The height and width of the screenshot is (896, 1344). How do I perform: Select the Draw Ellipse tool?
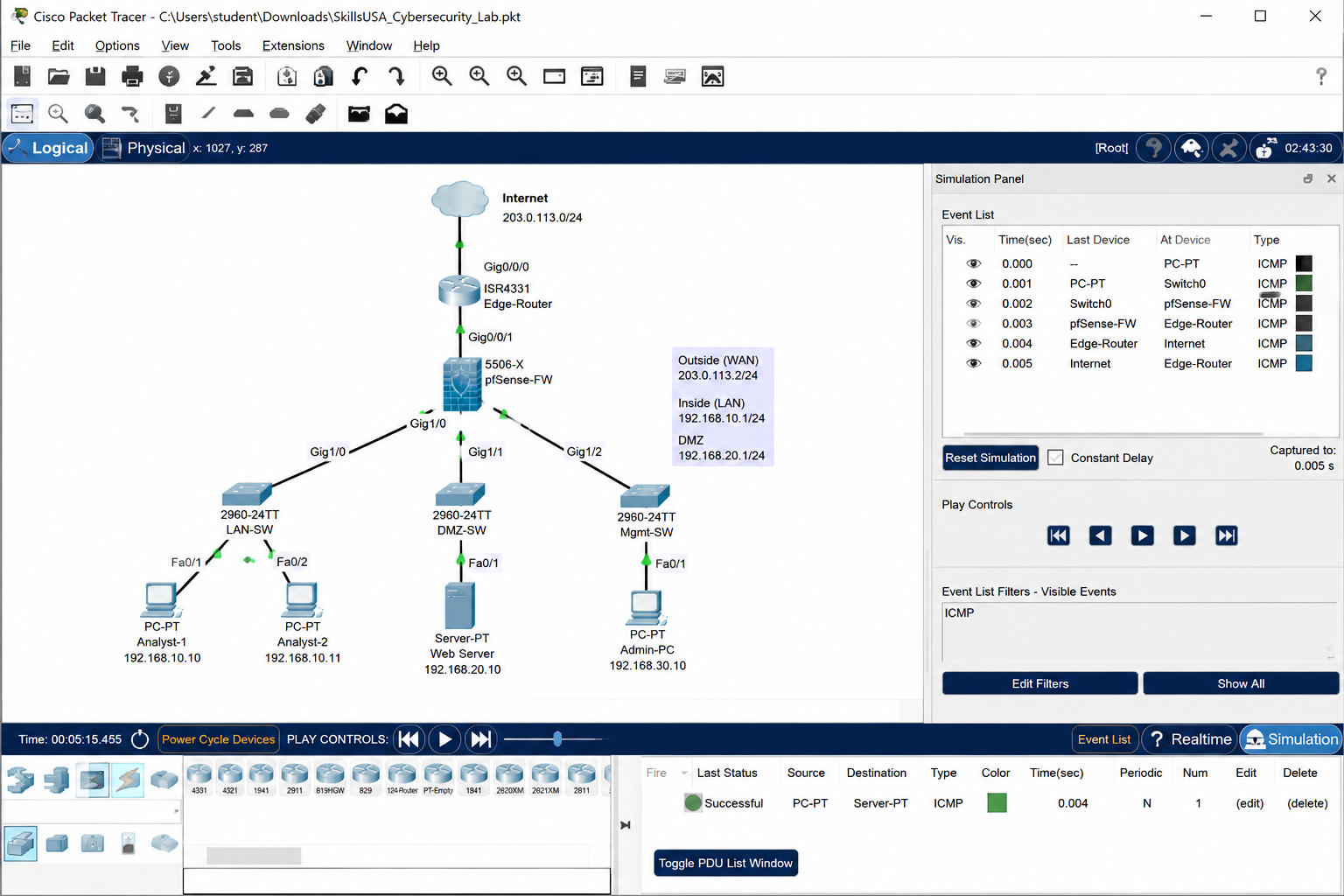pyautogui.click(x=279, y=114)
